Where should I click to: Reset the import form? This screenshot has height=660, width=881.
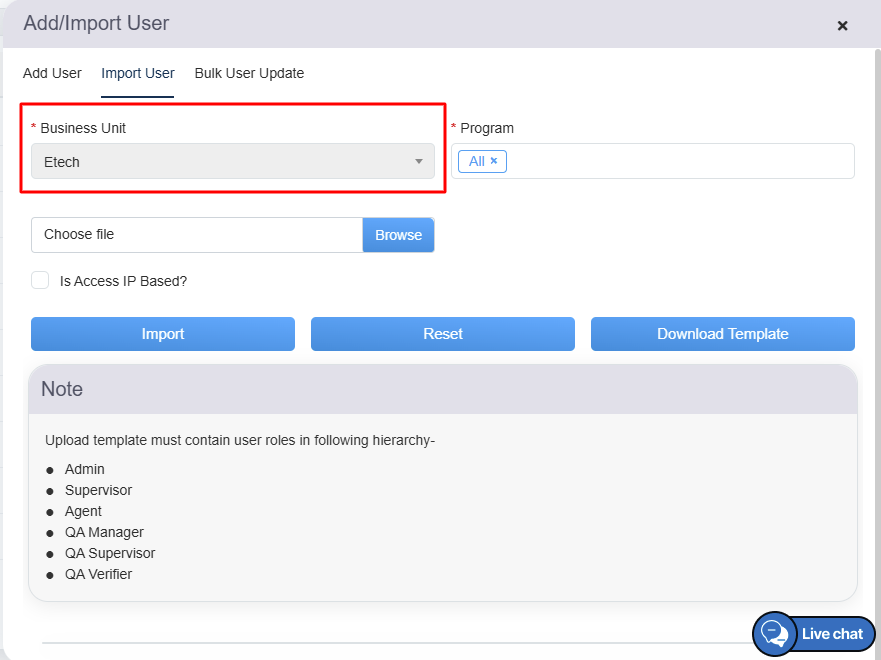443,334
